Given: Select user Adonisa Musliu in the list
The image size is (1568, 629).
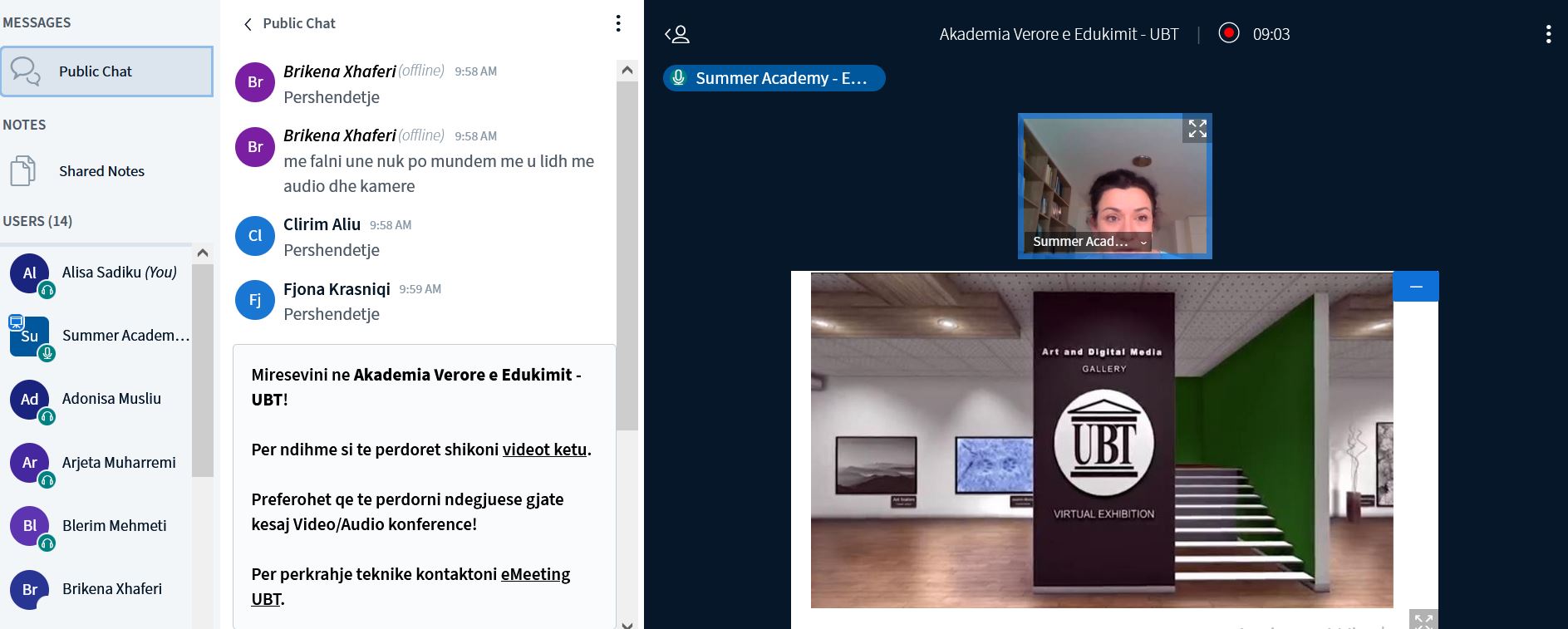Looking at the screenshot, I should coord(111,399).
